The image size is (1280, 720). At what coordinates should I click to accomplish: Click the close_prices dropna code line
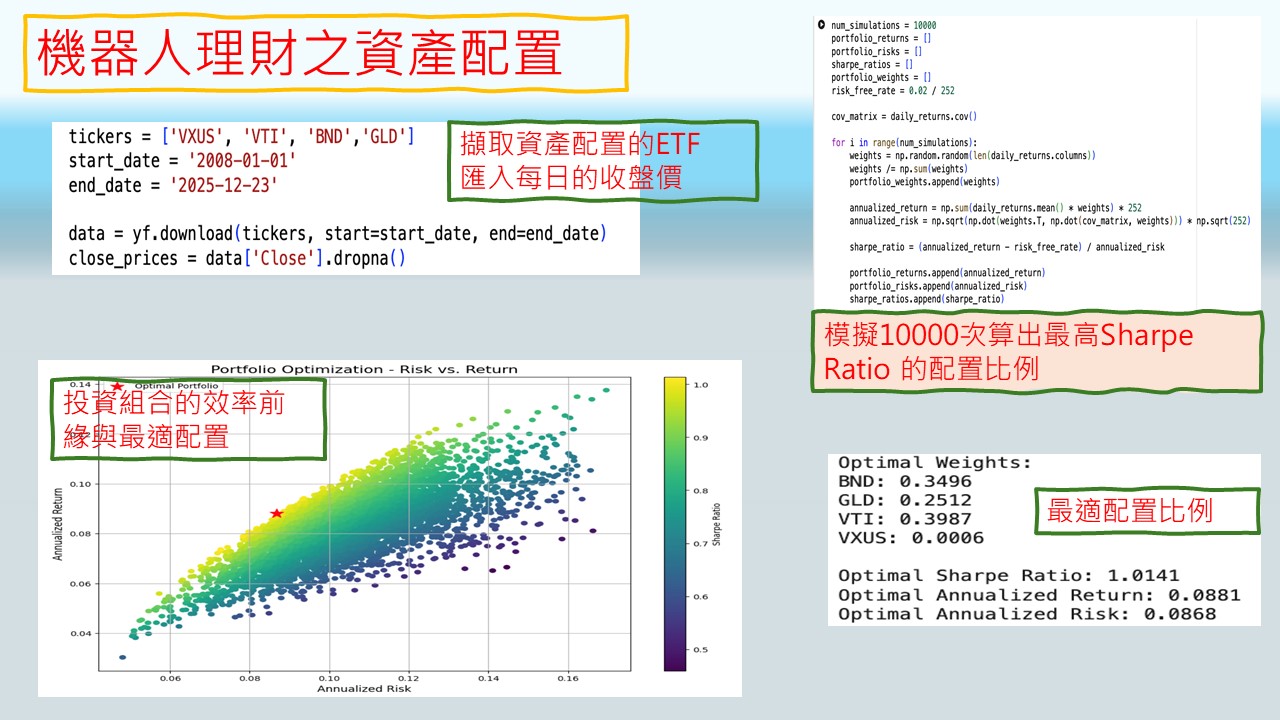point(237,258)
